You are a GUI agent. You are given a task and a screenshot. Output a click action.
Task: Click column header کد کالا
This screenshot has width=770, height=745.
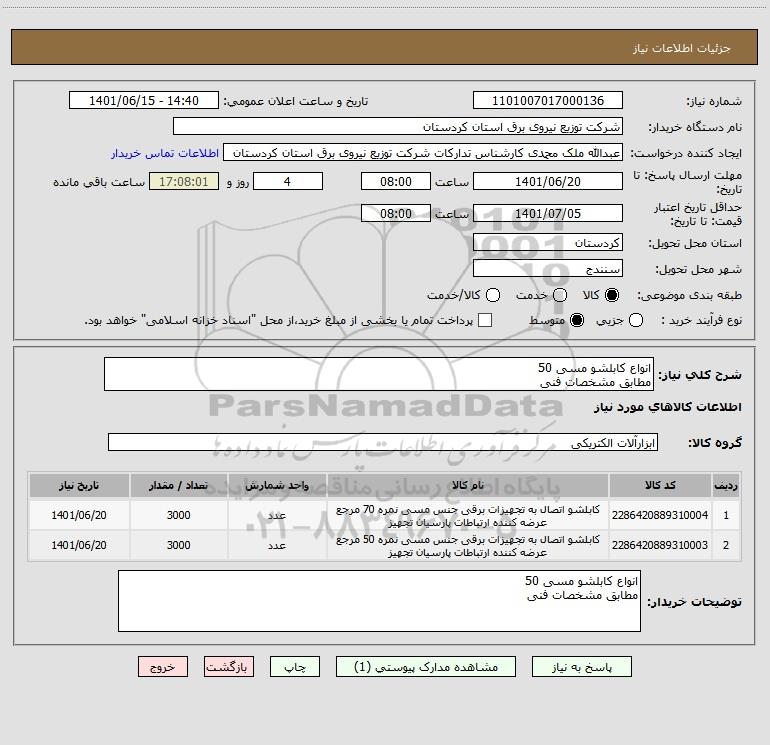click(660, 485)
